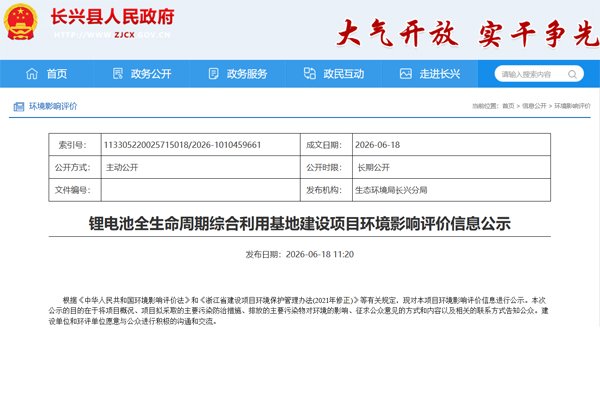
Task: Click the 环境影响评价 section heading
Action: point(53,106)
